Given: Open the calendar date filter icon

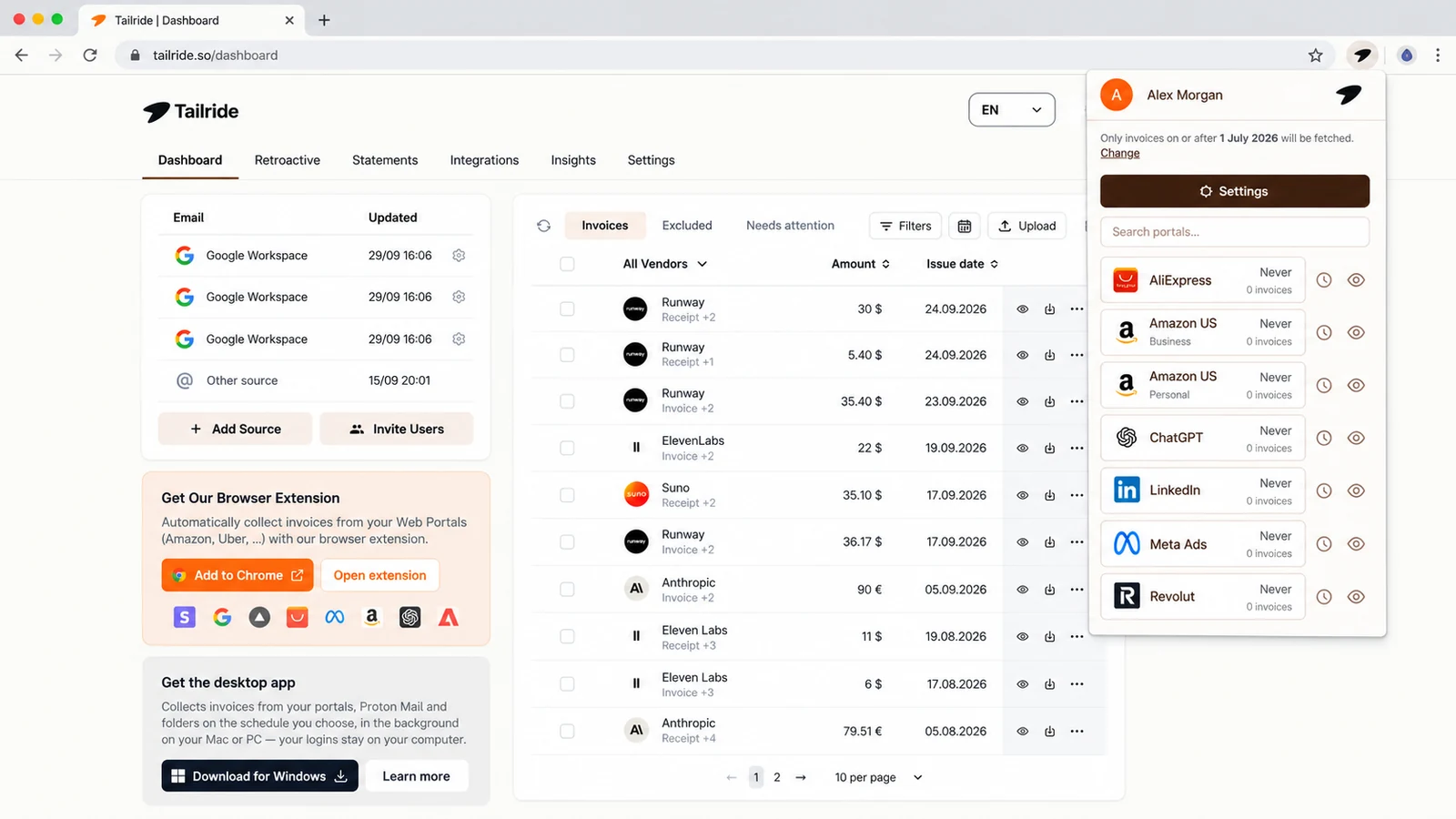Looking at the screenshot, I should [965, 226].
